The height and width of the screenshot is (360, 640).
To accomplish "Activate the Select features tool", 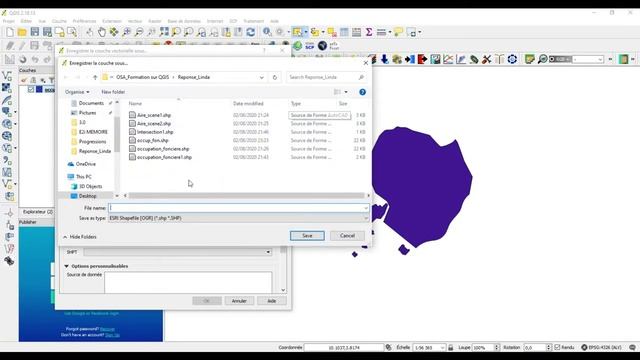I will tap(297, 32).
